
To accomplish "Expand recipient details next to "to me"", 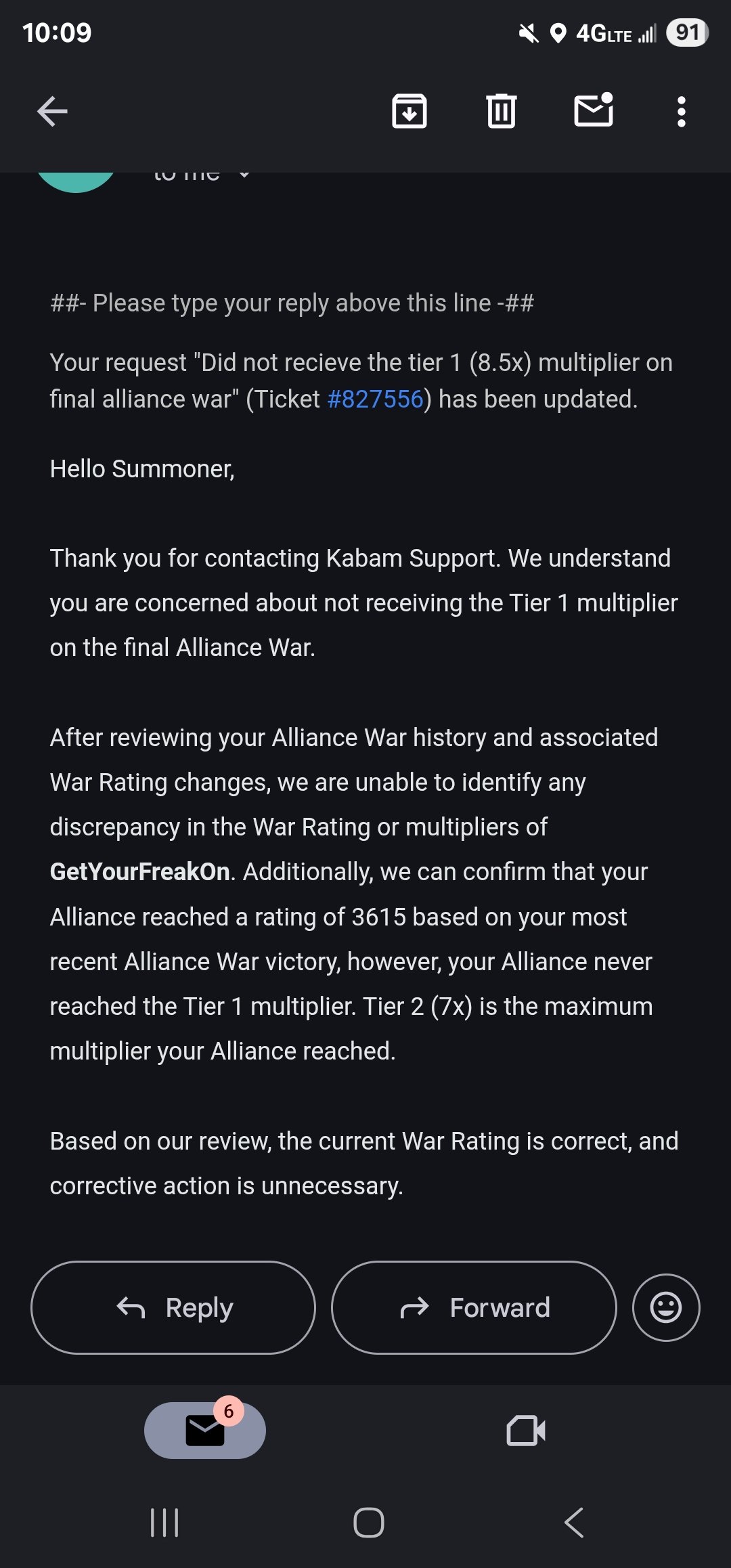I will (x=244, y=175).
